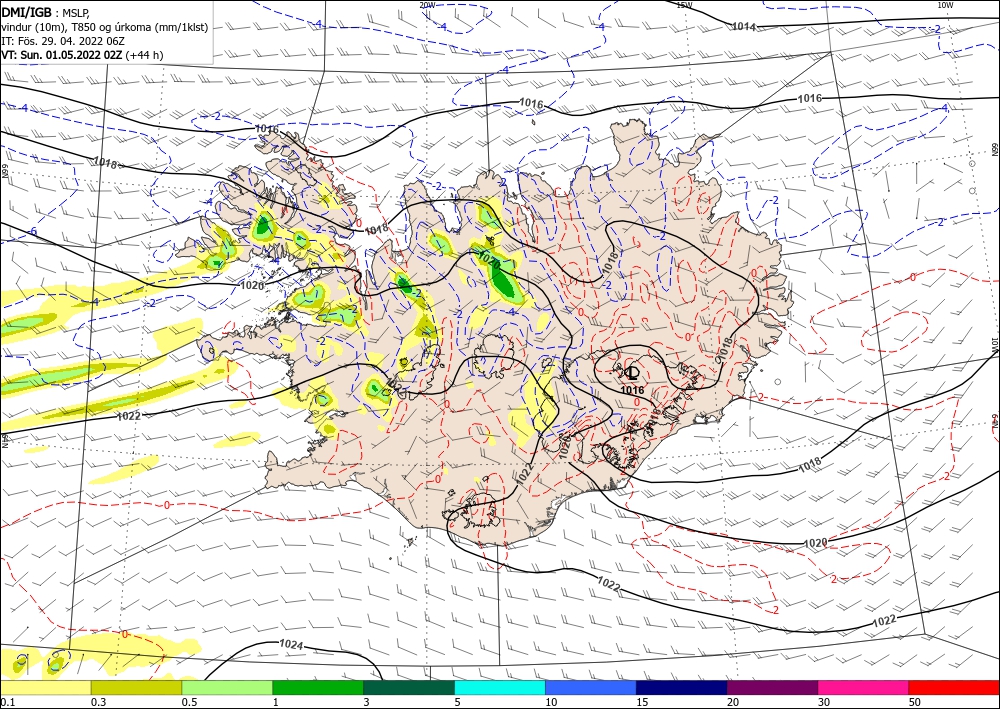Click the '1016' value under the L marker

[632, 390]
